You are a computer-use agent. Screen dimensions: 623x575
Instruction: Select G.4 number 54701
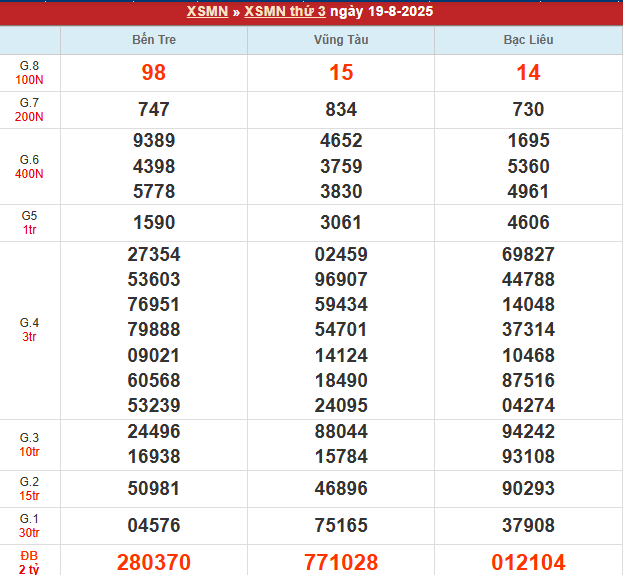(341, 329)
